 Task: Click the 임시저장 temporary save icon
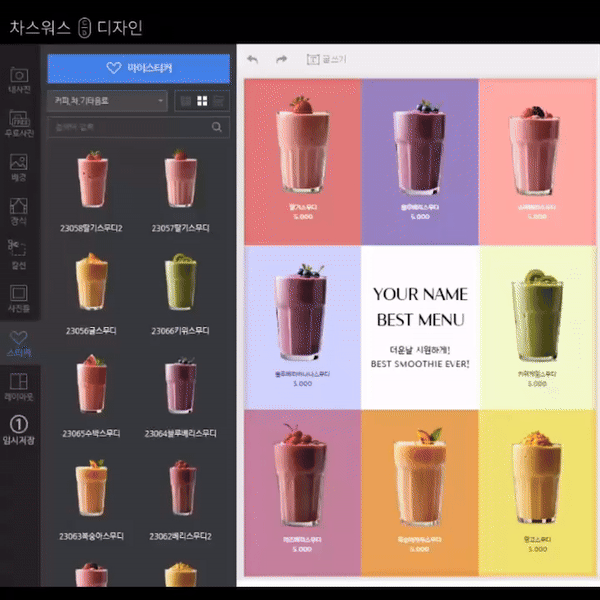19,430
